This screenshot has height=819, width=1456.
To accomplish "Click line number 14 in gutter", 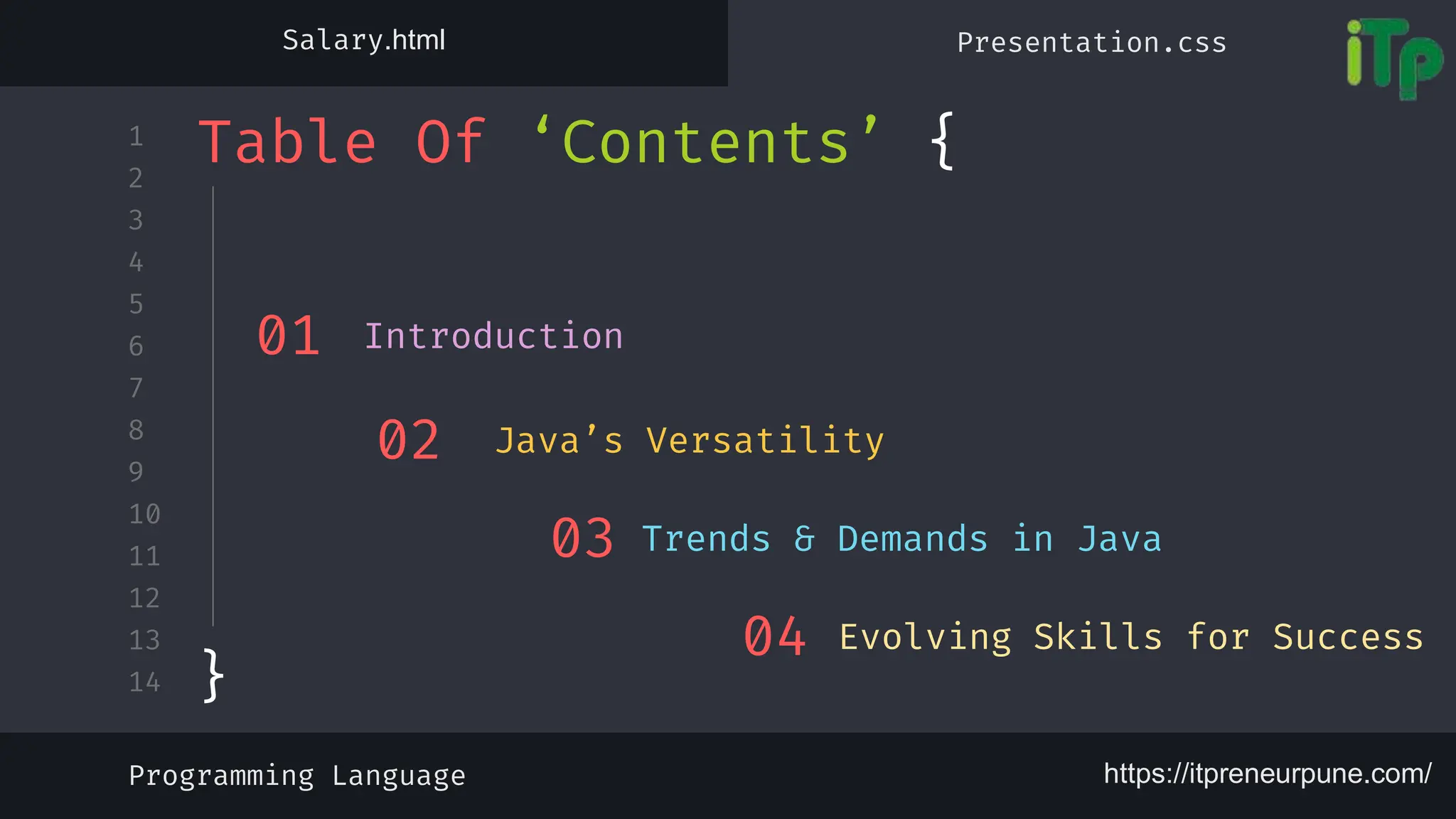I will click(x=144, y=682).
